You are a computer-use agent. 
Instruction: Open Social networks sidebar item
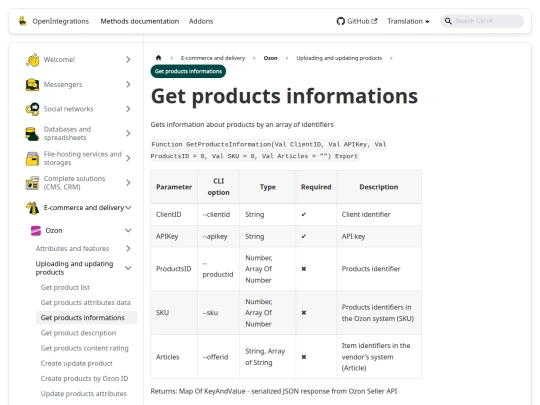pos(69,109)
